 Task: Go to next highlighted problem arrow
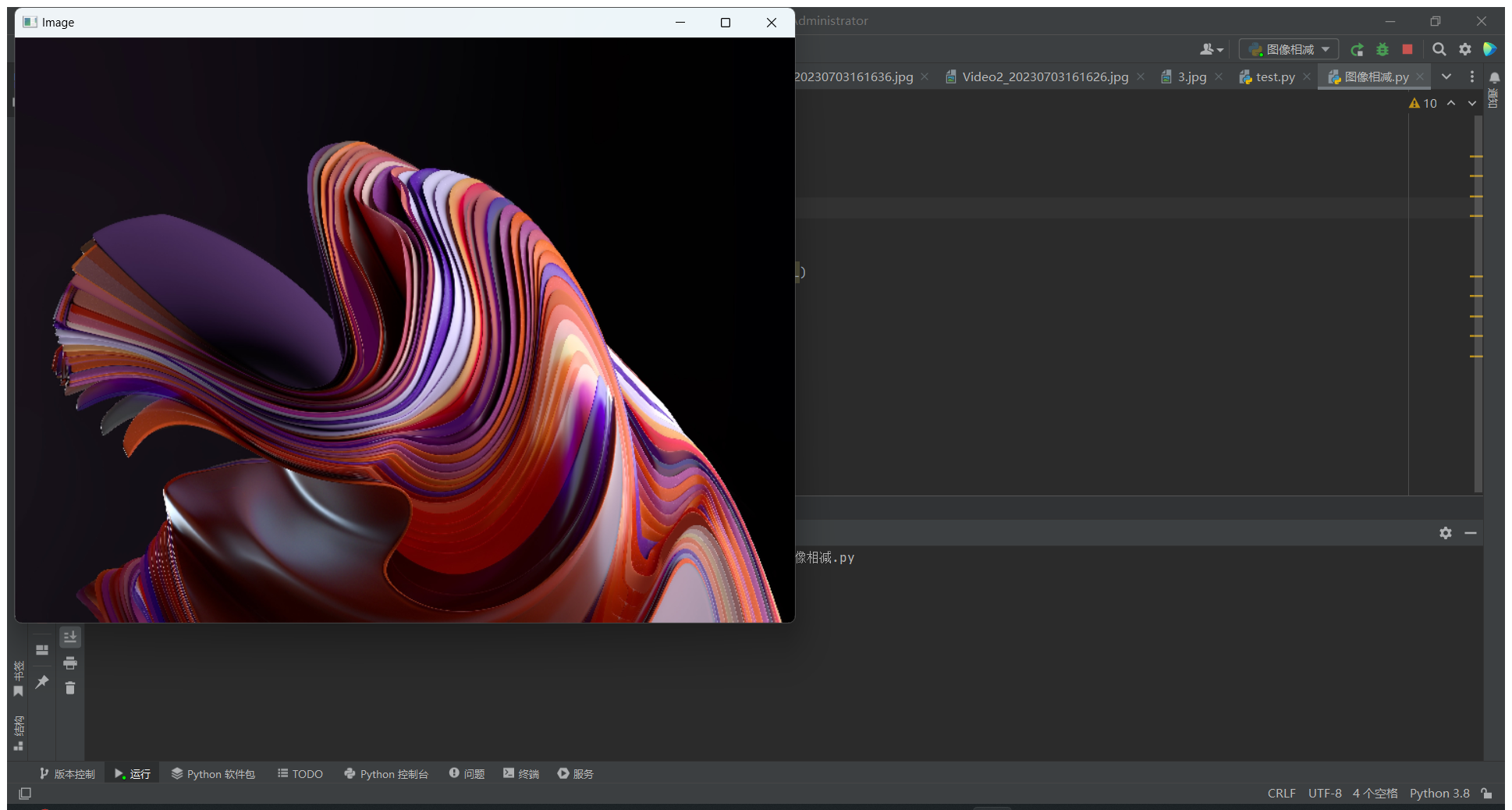click(x=1472, y=103)
